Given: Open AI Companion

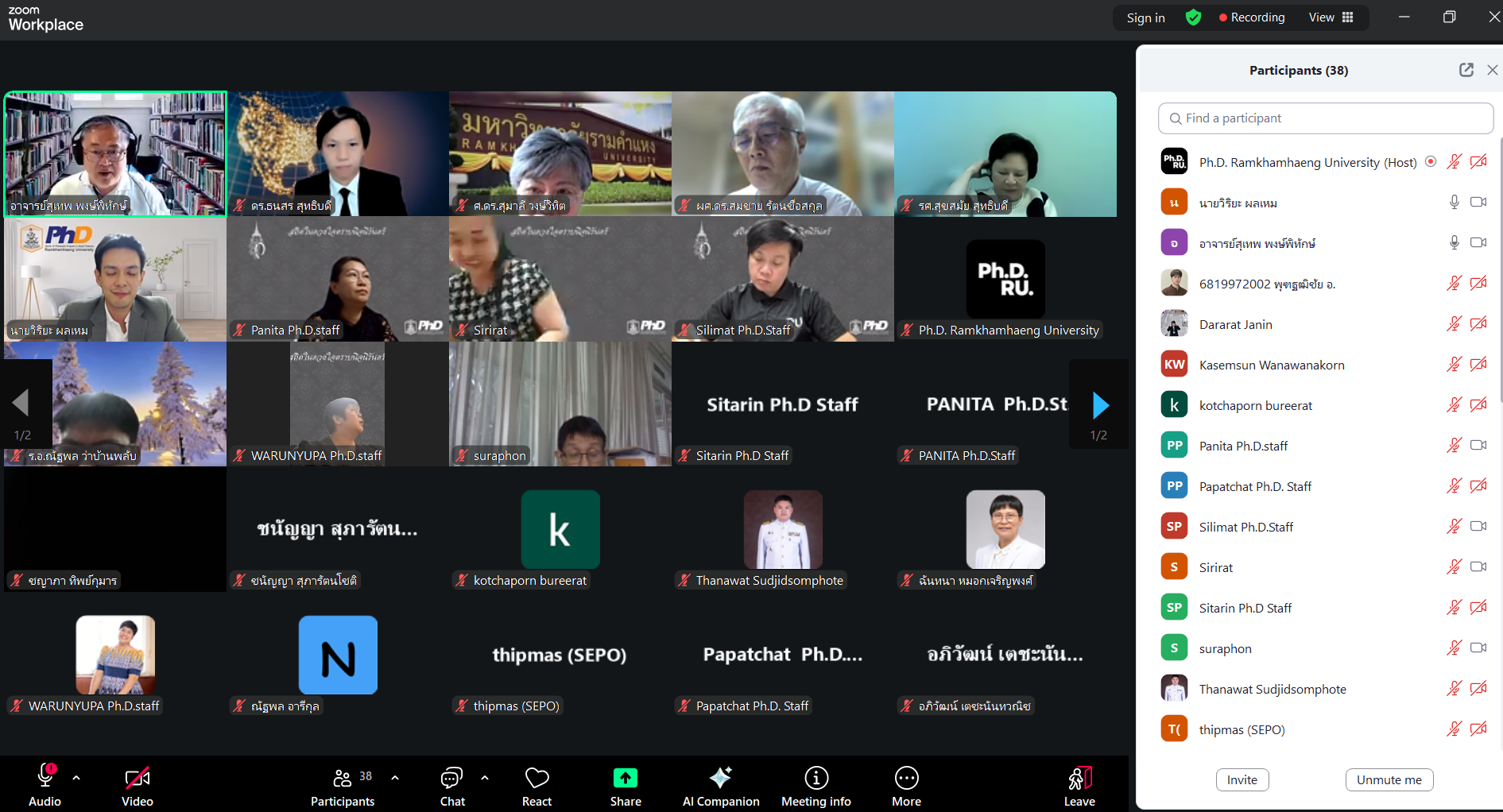Looking at the screenshot, I should pyautogui.click(x=720, y=786).
